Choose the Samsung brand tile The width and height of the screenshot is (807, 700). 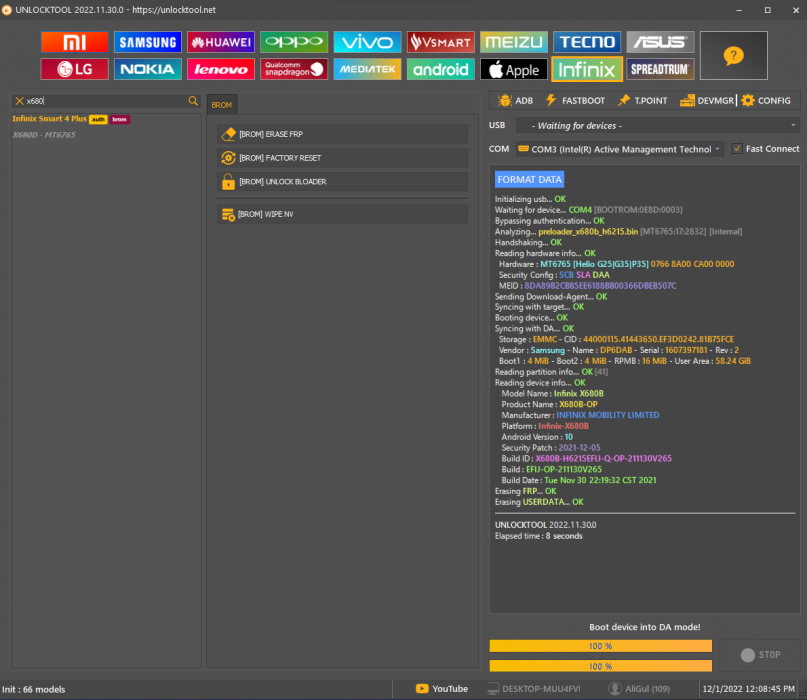[148, 42]
